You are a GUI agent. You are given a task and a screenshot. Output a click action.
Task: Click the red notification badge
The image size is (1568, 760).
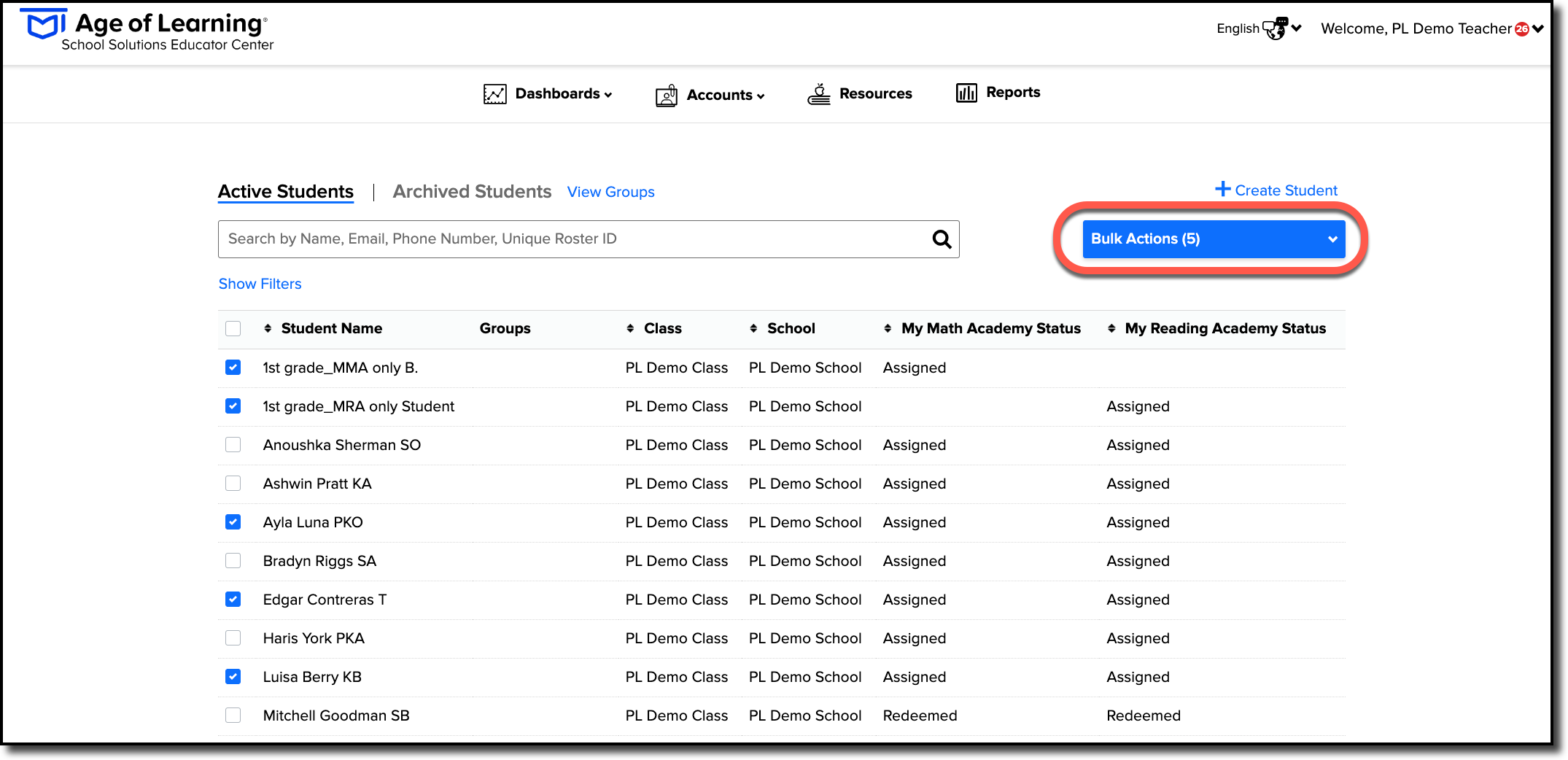coord(1522,29)
